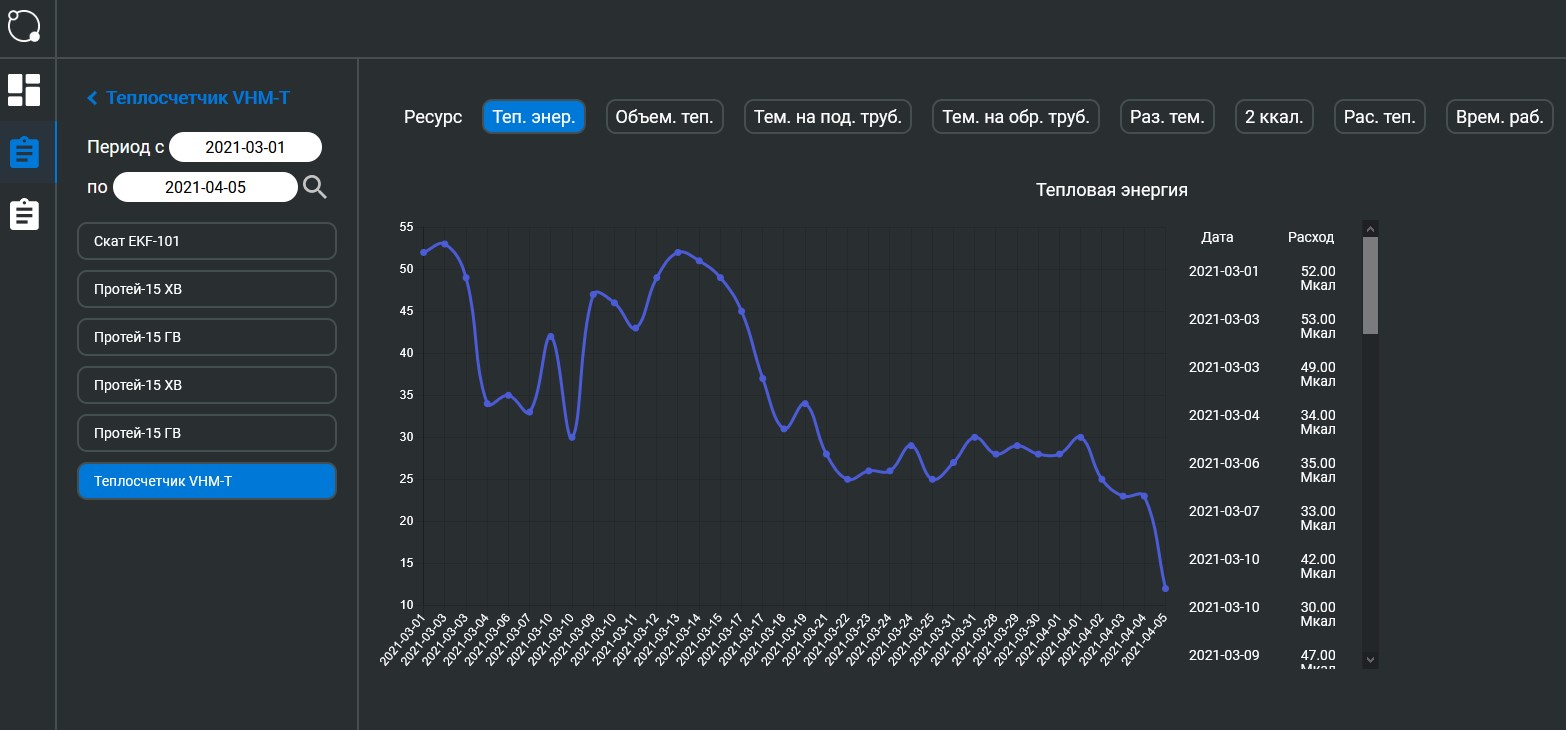Screen dimensions: 1566x730
Task: Click the first chart data point at 2021-03-01
Action: pos(424,252)
